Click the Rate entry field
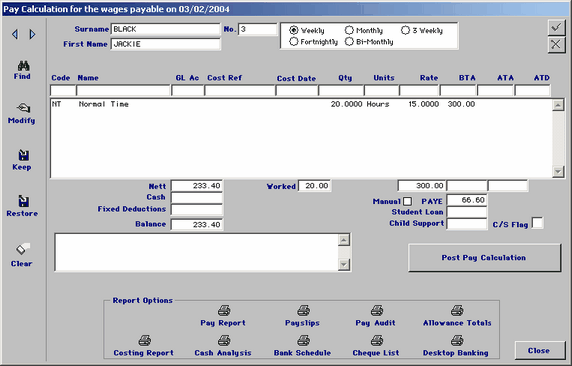Image resolution: width=572 pixels, height=366 pixels. tap(420, 90)
